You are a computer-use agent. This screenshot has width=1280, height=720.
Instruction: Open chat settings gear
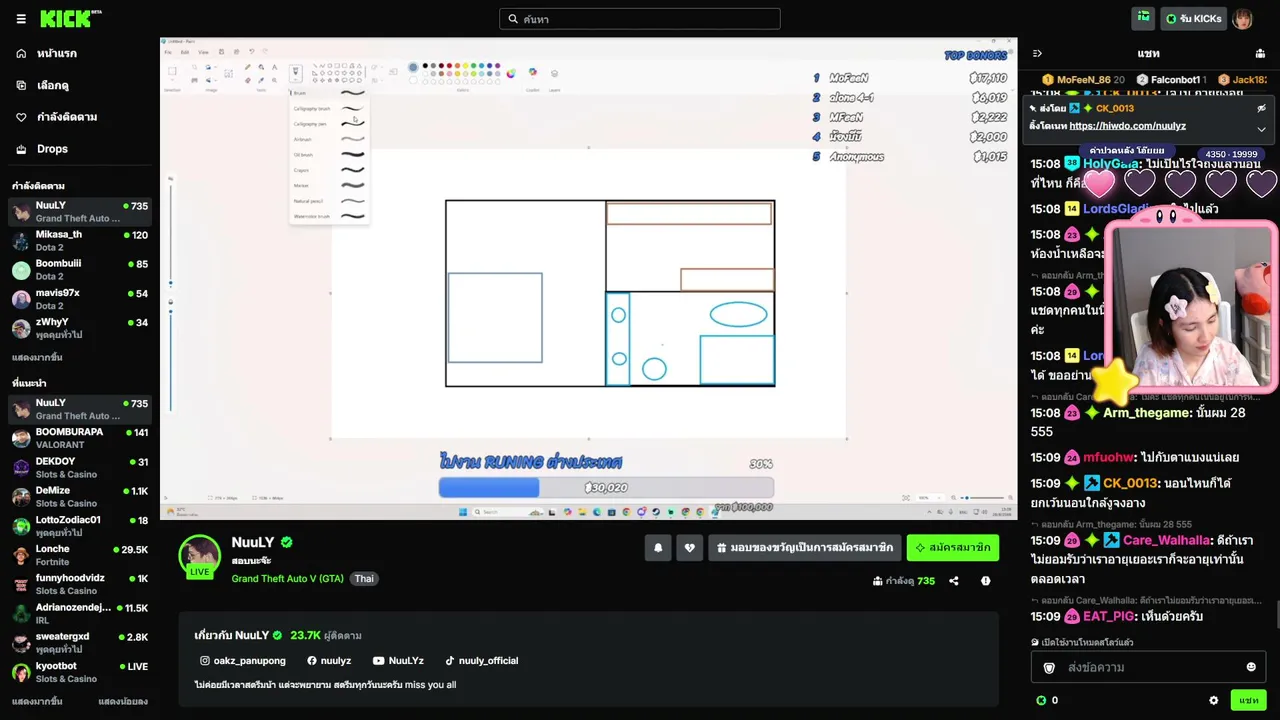pyautogui.click(x=1214, y=701)
